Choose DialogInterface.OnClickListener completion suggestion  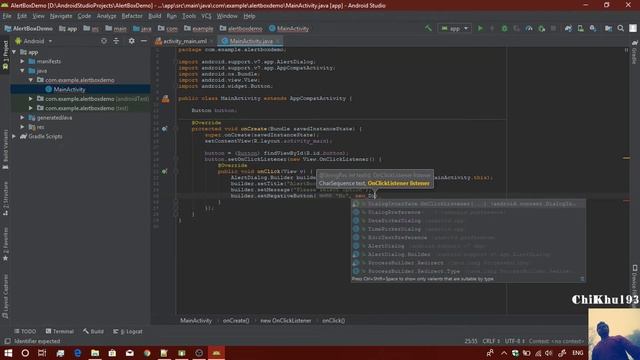tap(468, 204)
